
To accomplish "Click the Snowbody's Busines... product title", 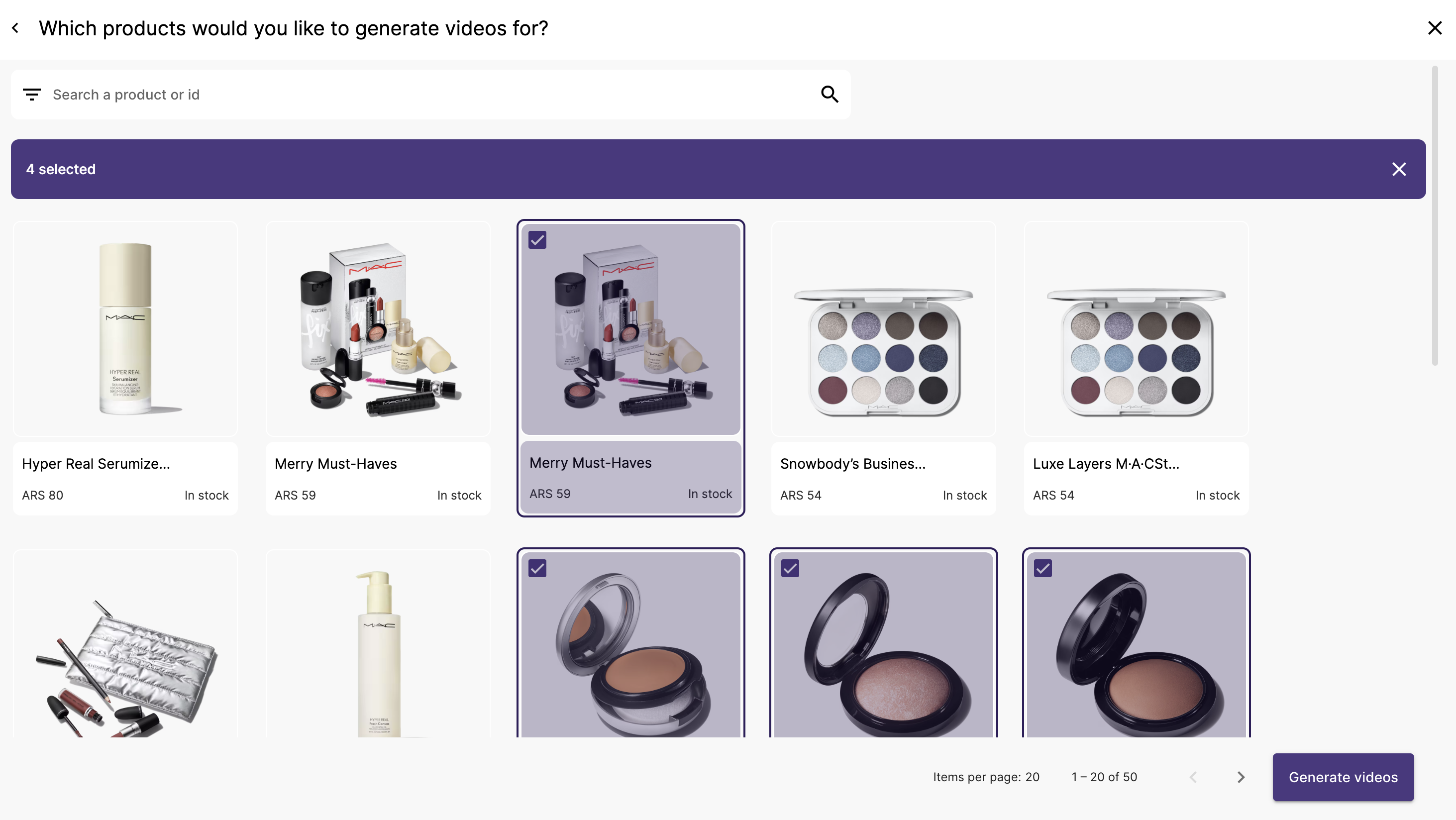I will pyautogui.click(x=852, y=463).
